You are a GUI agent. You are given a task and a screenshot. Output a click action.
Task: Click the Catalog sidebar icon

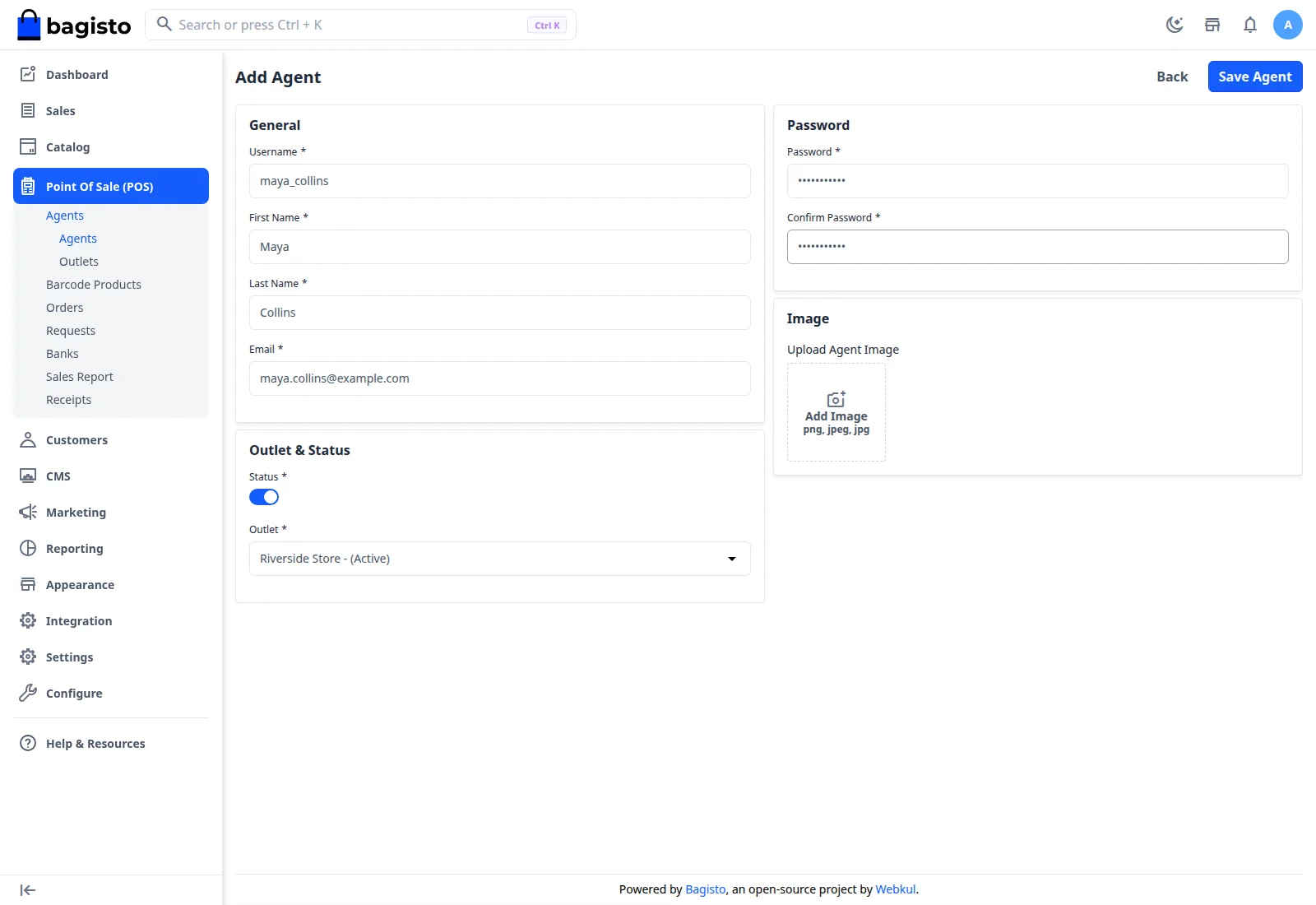[28, 146]
